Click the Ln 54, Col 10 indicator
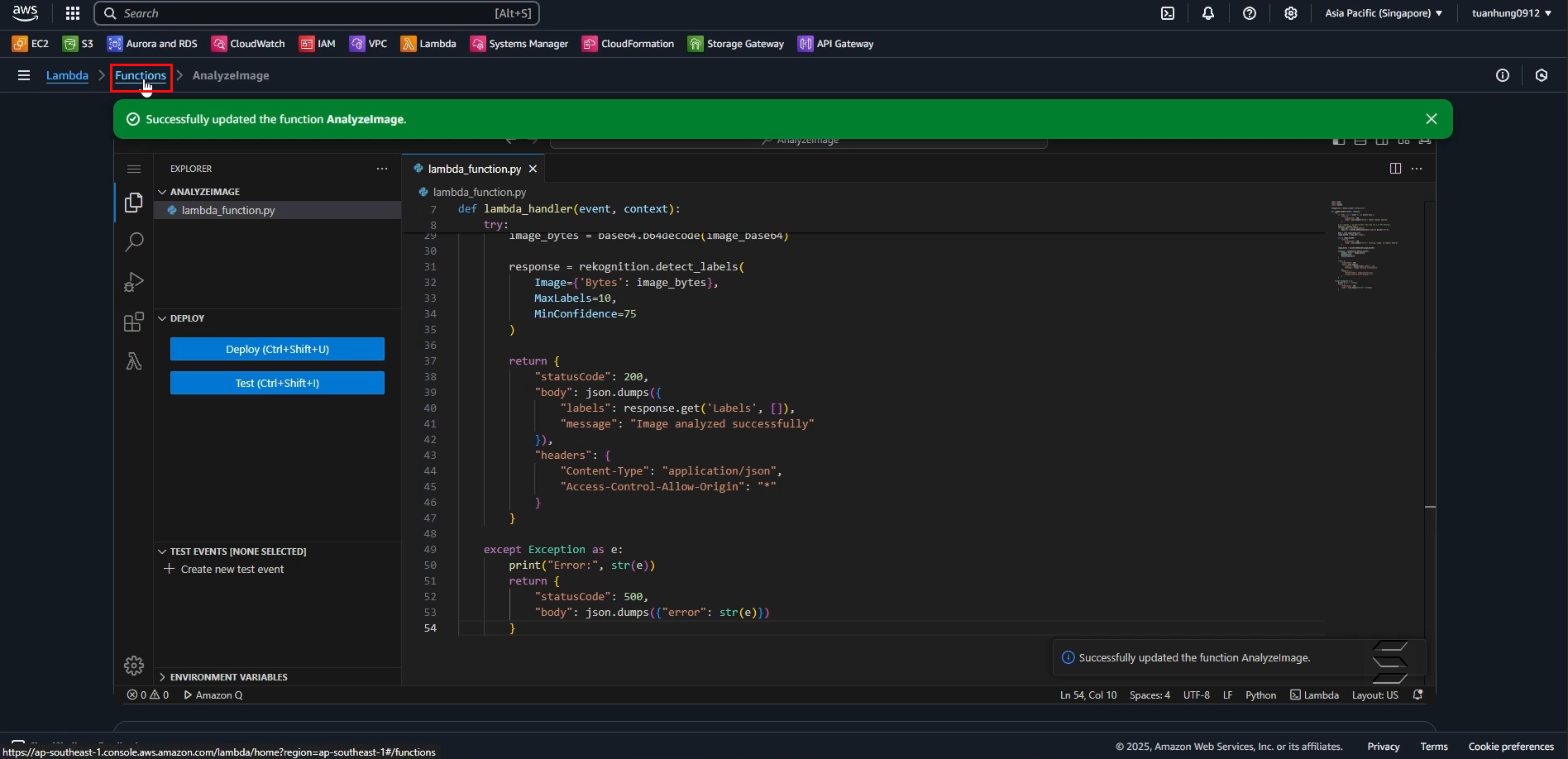The image size is (1568, 759). pyautogui.click(x=1088, y=695)
